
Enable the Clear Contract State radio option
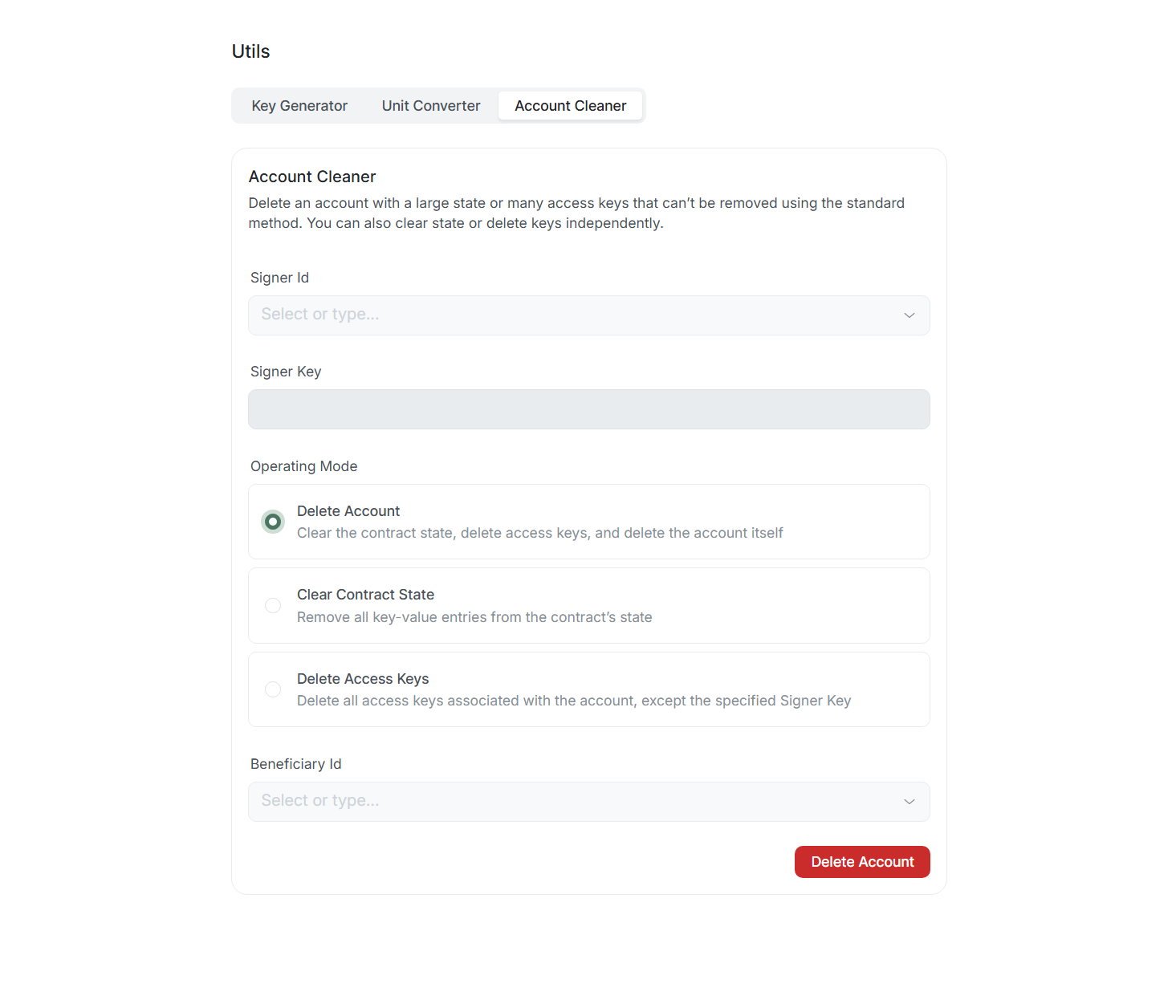pos(273,606)
